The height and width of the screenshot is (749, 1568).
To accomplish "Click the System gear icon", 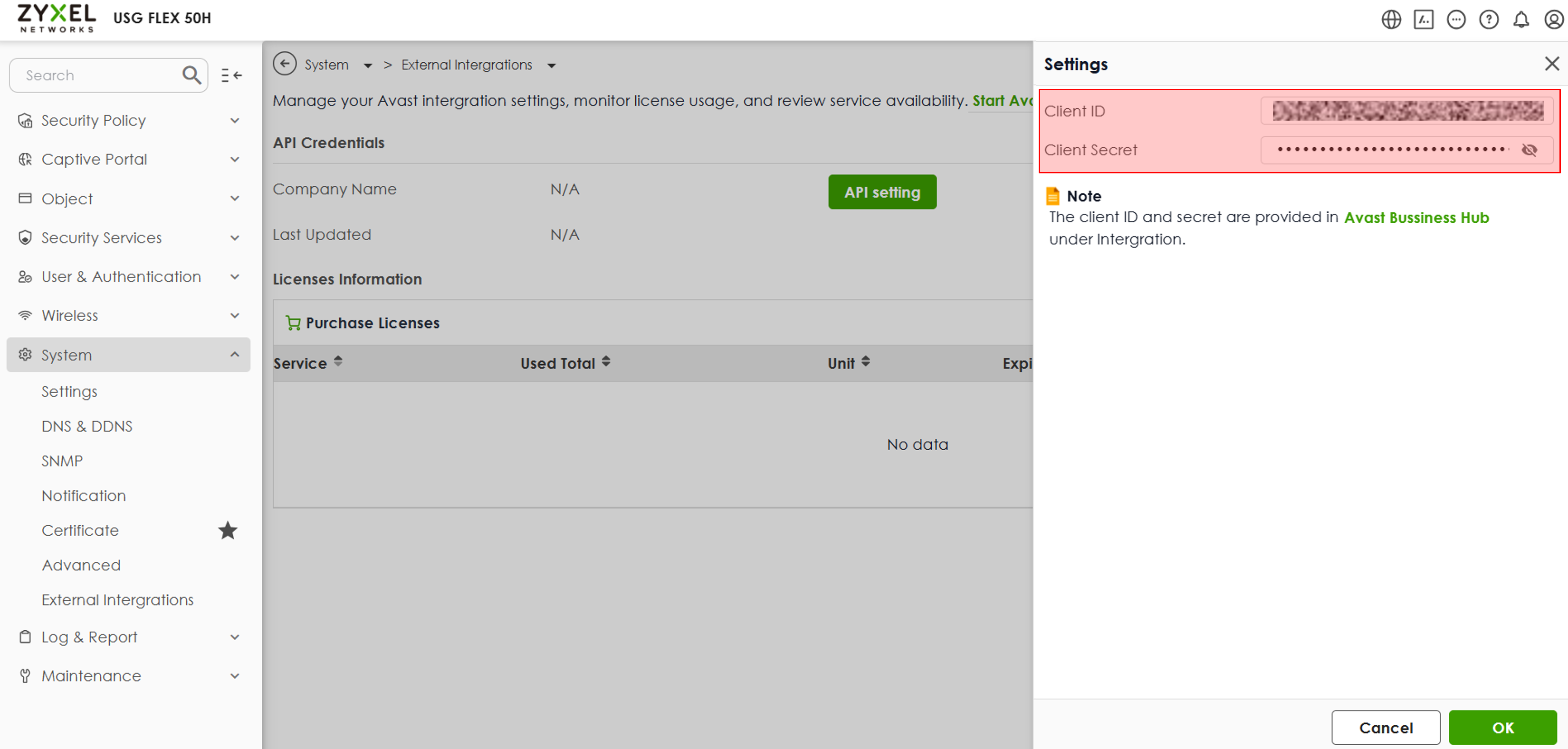I will point(25,355).
